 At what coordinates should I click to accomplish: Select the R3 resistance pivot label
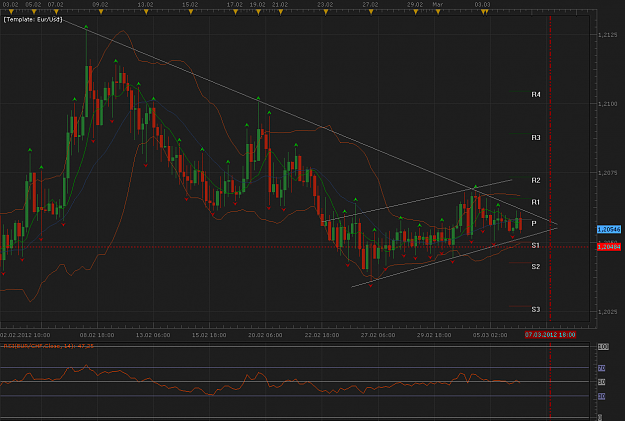coord(536,138)
